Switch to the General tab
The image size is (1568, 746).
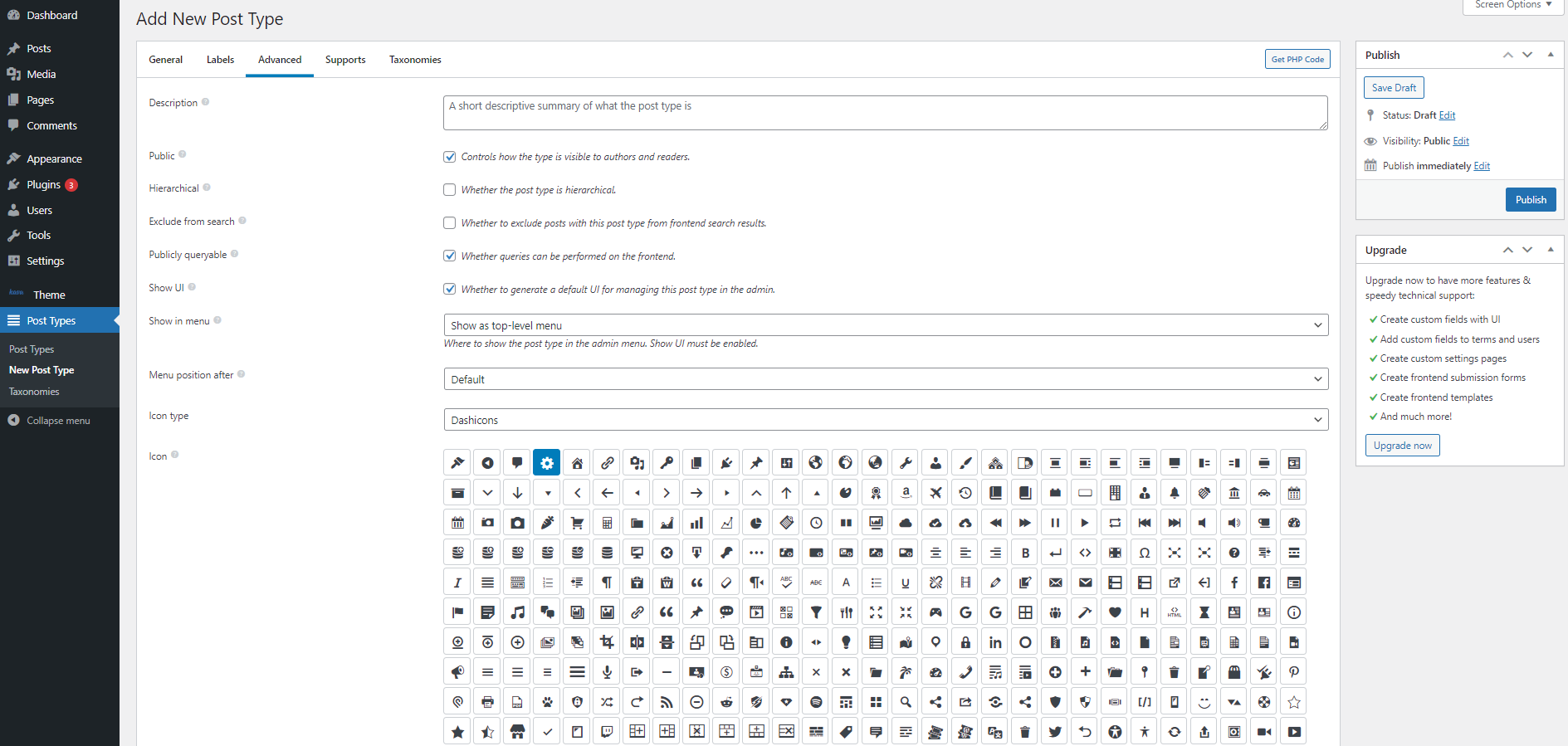(x=166, y=60)
